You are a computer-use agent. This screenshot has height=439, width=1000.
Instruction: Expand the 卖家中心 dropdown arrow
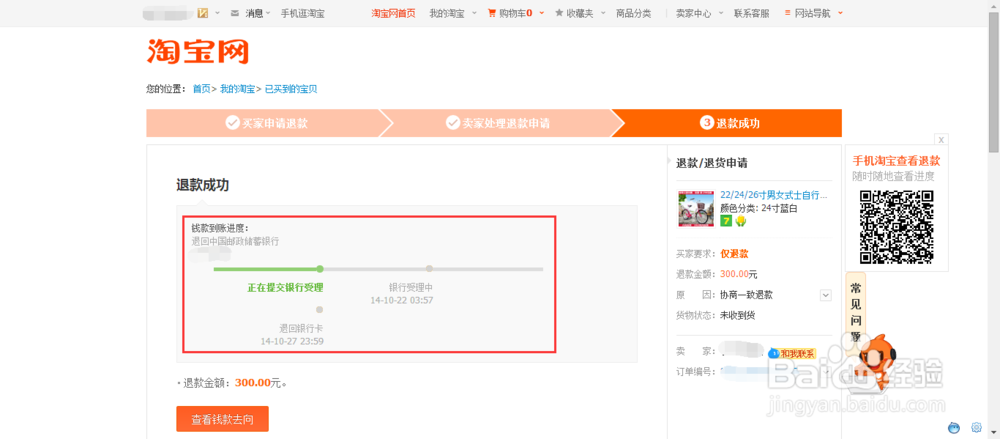click(721, 13)
